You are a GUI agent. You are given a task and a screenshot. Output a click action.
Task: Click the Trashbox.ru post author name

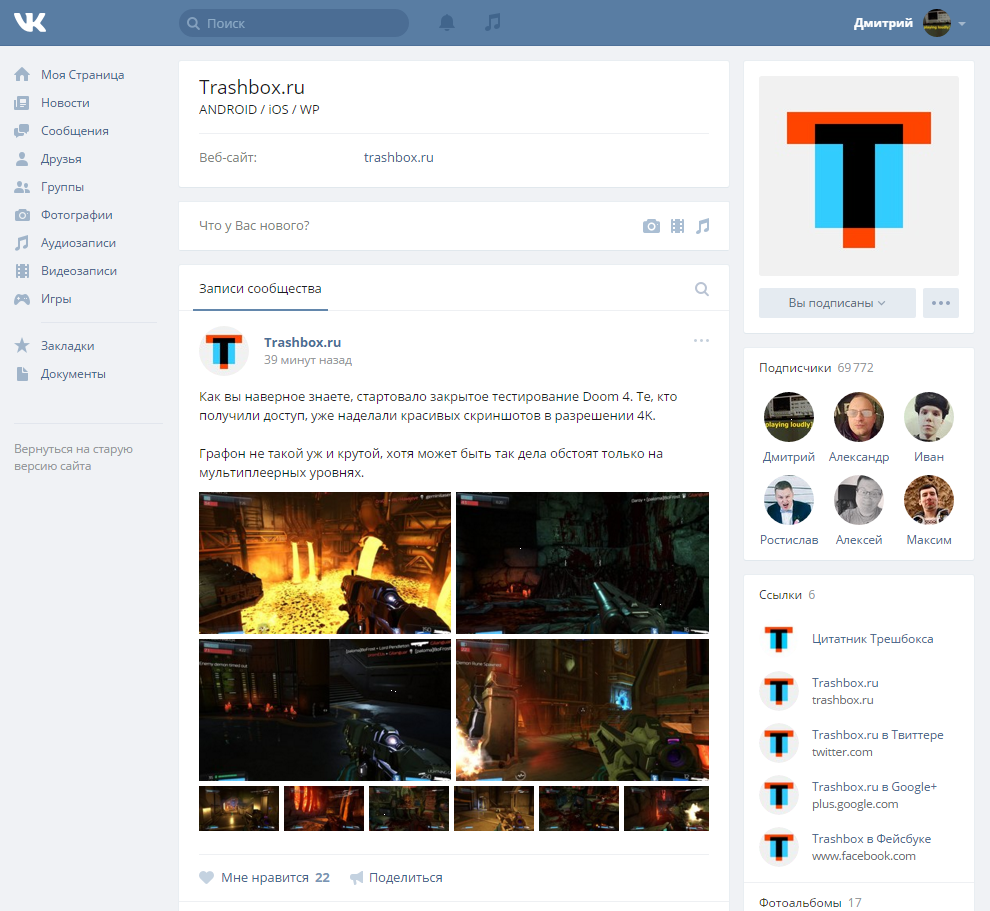point(302,342)
